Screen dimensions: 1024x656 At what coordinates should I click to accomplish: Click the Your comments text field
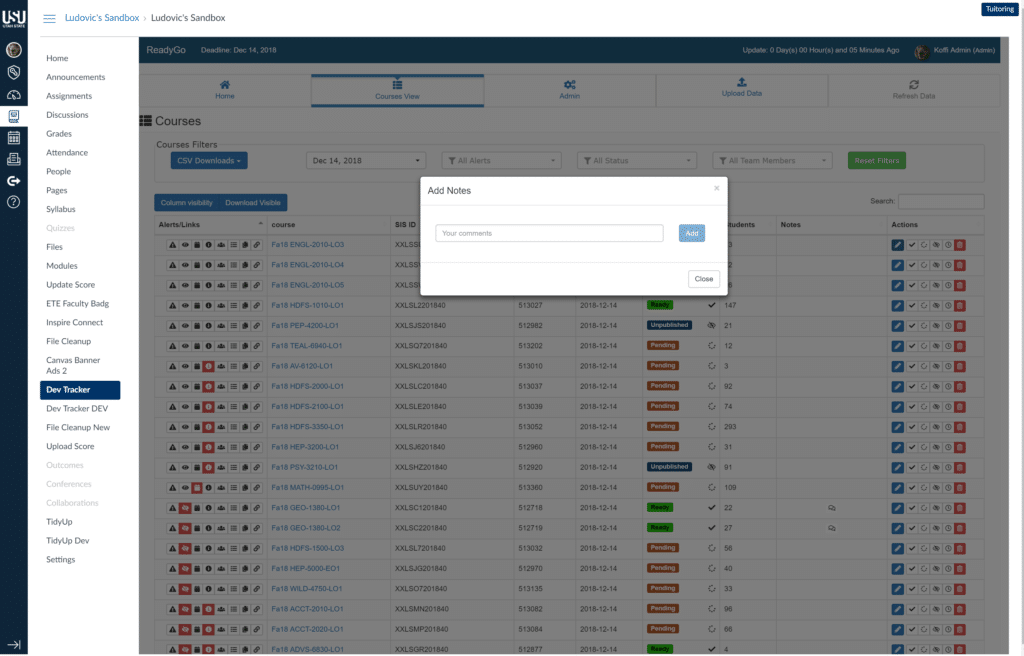[x=549, y=233]
